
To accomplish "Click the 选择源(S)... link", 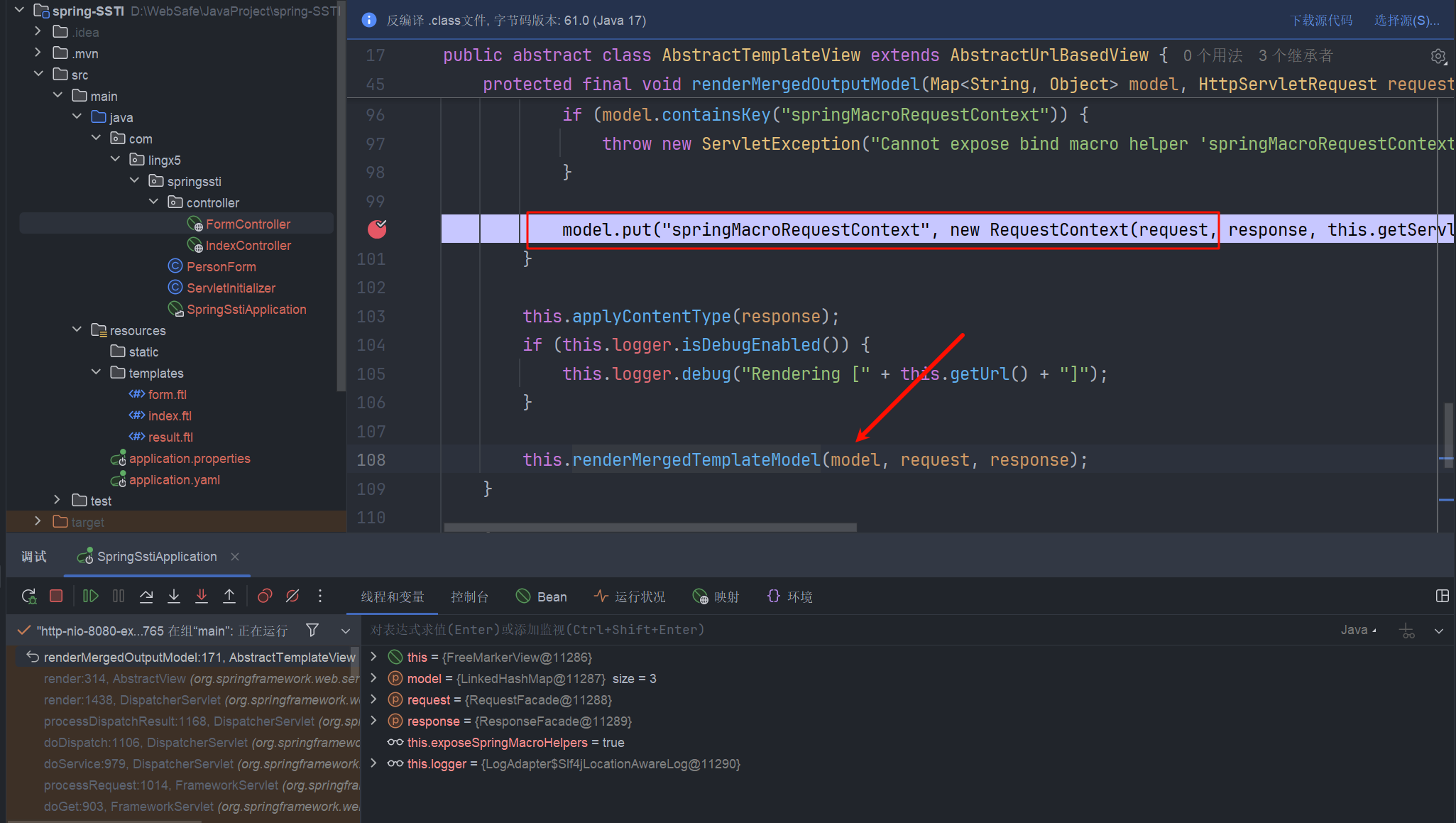I will click(1406, 20).
